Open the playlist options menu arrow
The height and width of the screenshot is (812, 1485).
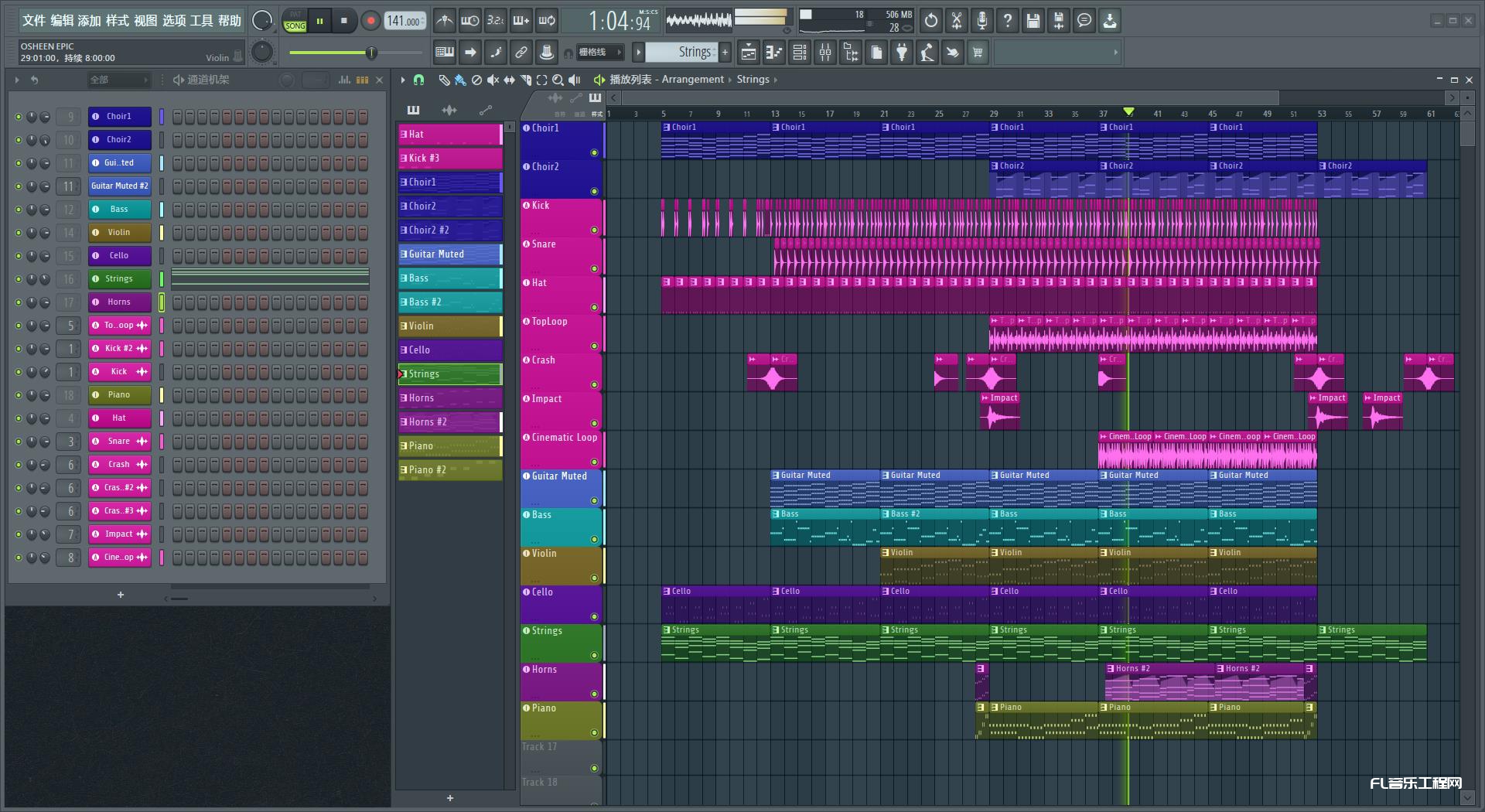coord(403,80)
